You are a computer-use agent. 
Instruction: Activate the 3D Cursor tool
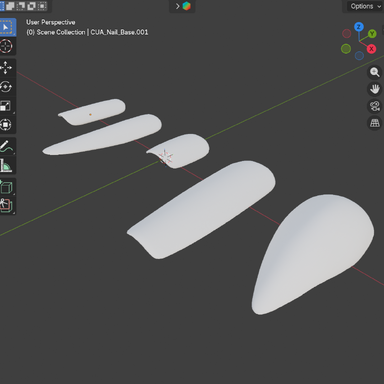[x=7, y=46]
